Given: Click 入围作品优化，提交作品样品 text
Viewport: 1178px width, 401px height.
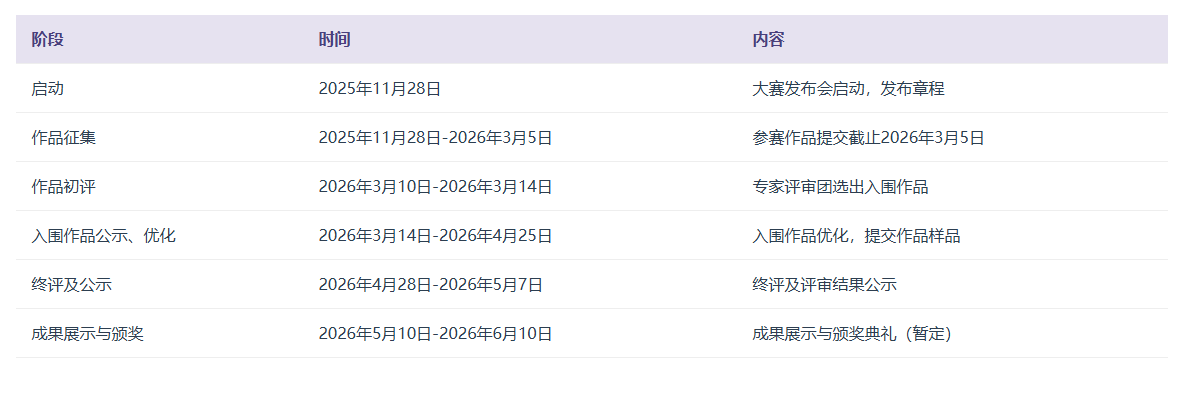Looking at the screenshot, I should 856,236.
